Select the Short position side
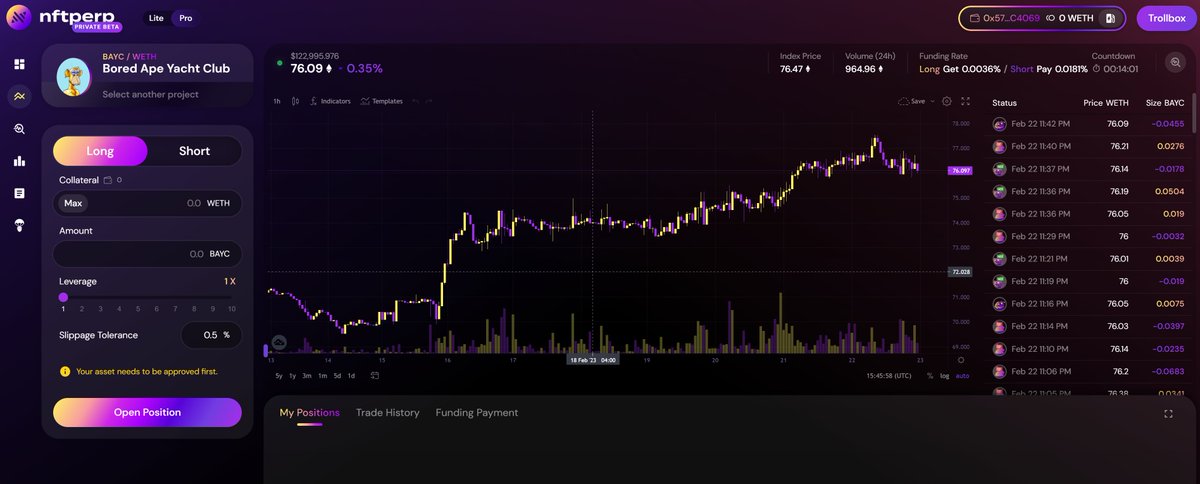 (194, 151)
